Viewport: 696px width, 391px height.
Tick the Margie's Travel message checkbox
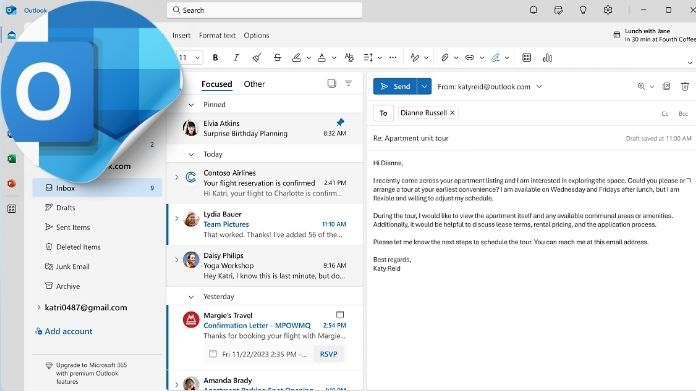click(340, 315)
